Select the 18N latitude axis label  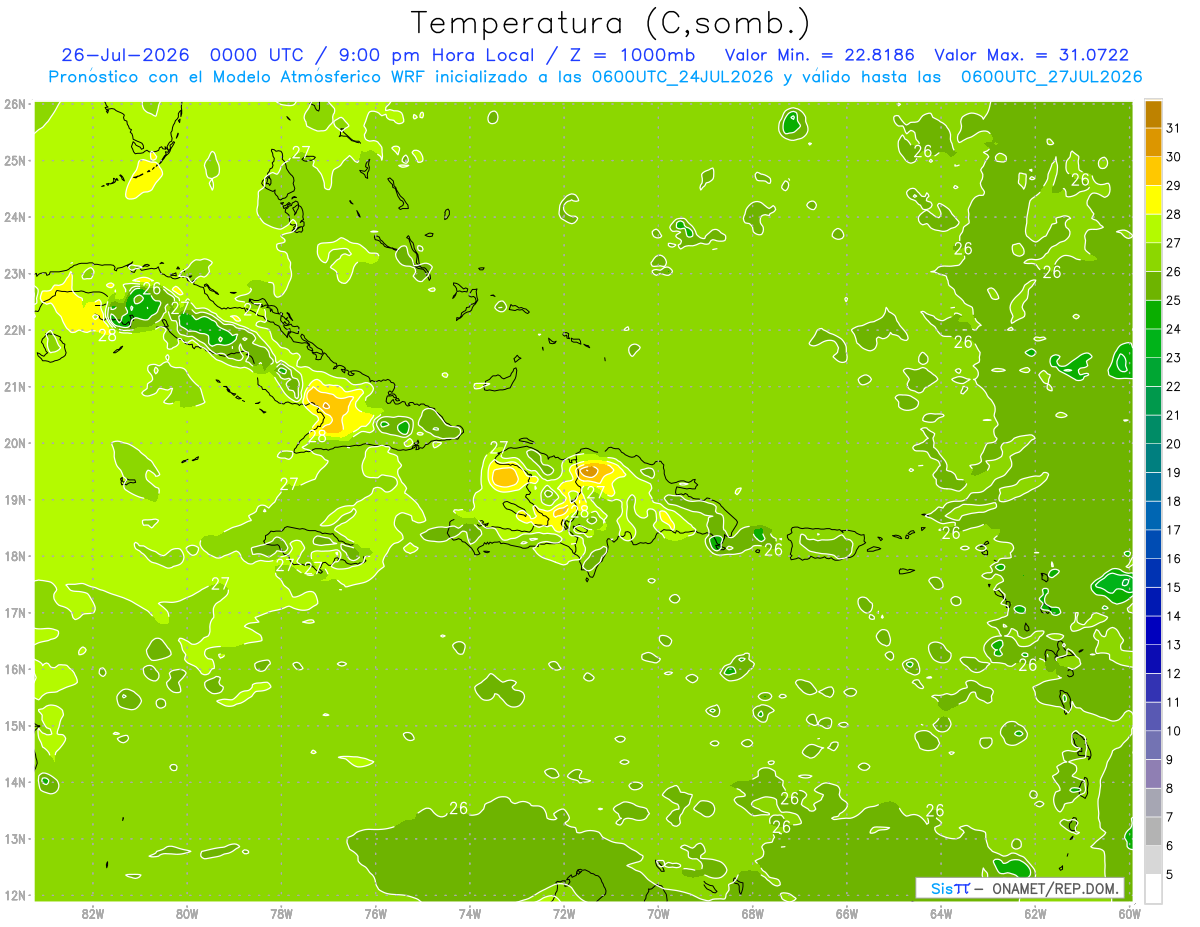point(15,556)
